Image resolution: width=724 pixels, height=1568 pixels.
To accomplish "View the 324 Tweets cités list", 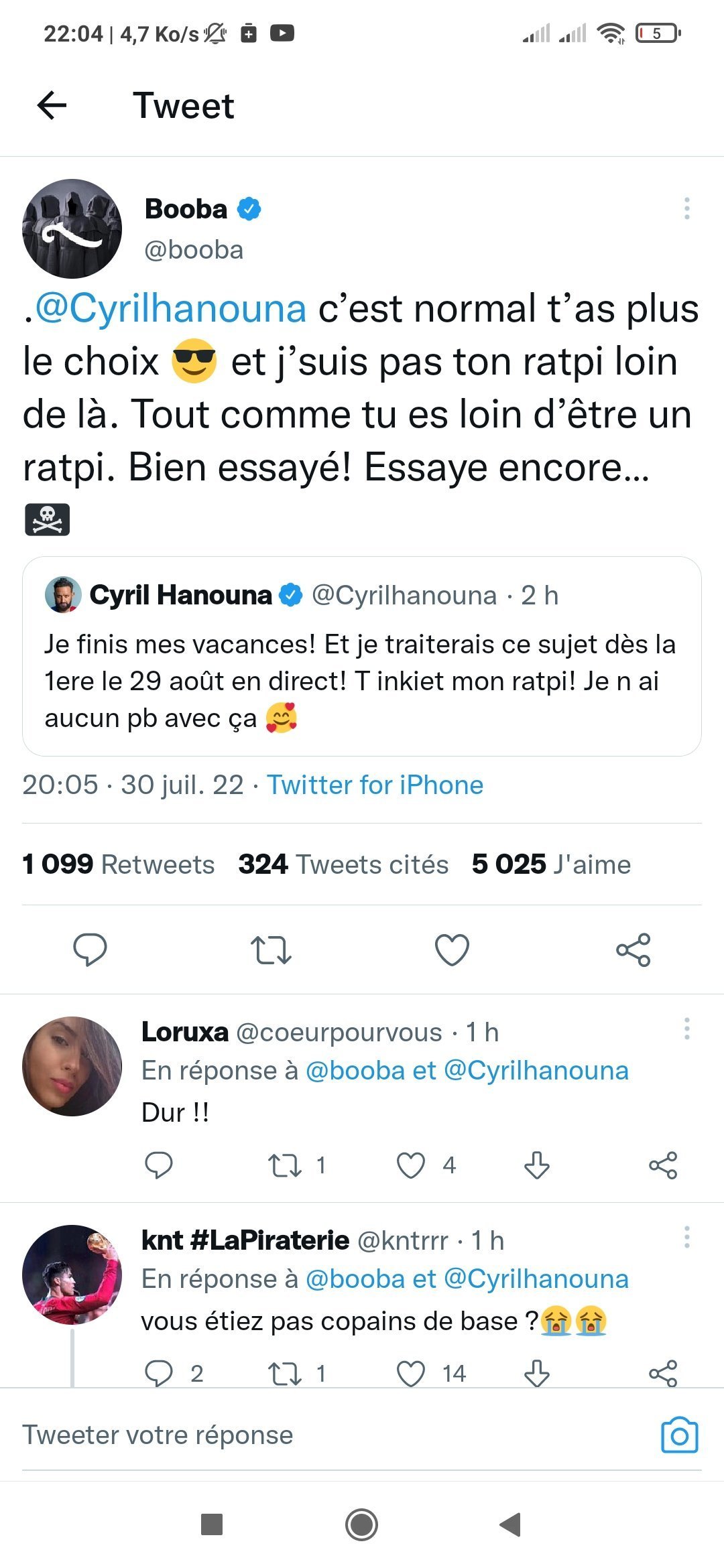I will coord(343,864).
